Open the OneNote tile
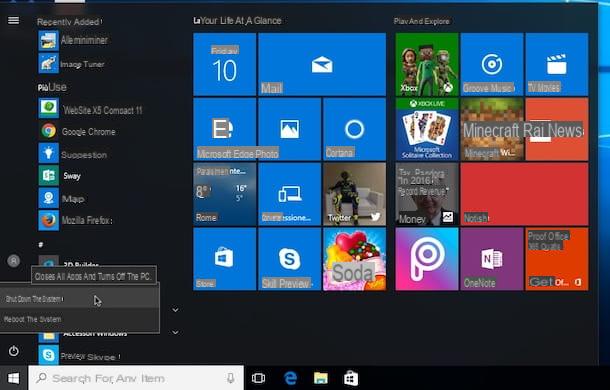610x390 pixels. [492, 259]
